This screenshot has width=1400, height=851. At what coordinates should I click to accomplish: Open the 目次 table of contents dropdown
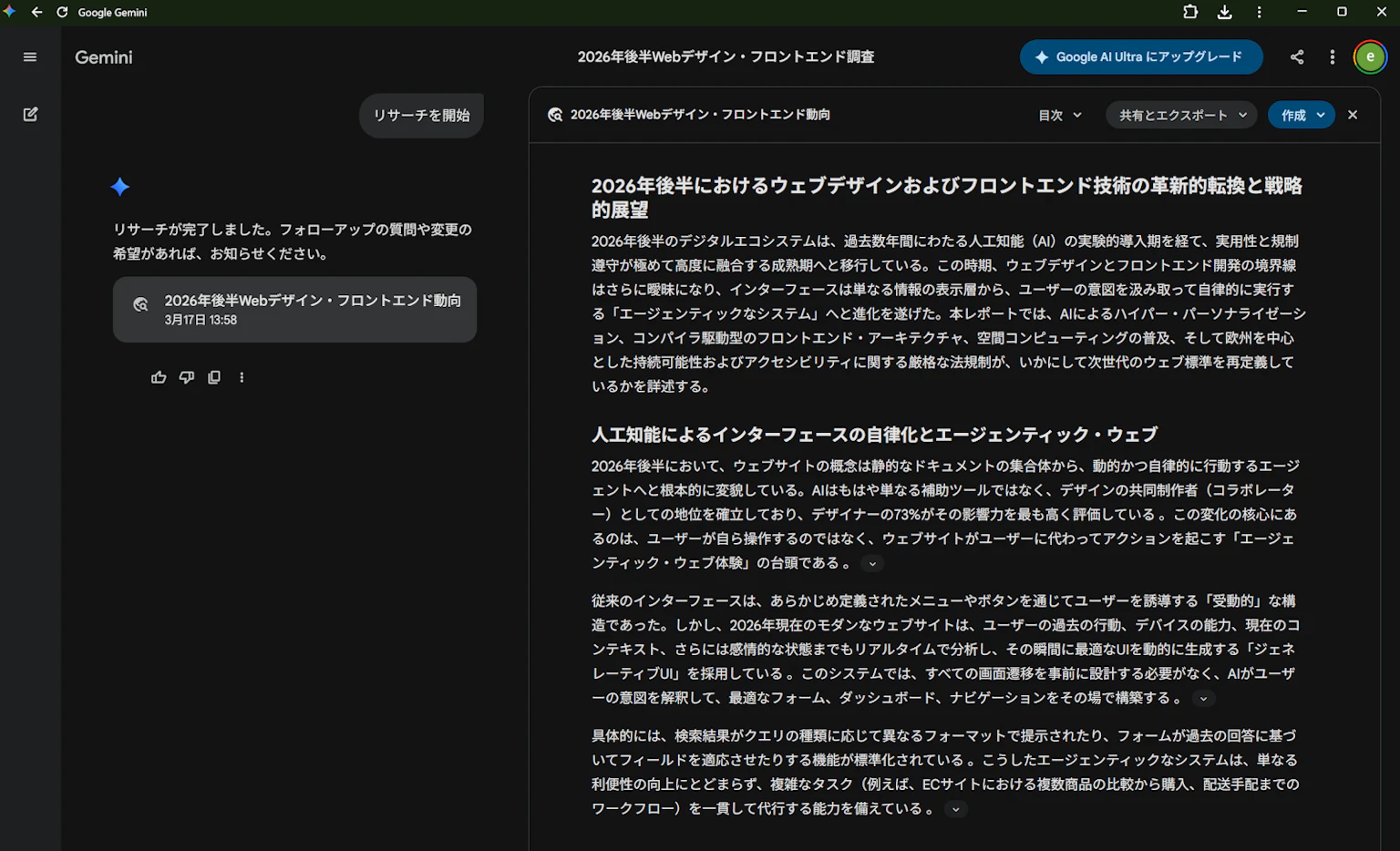(1060, 115)
